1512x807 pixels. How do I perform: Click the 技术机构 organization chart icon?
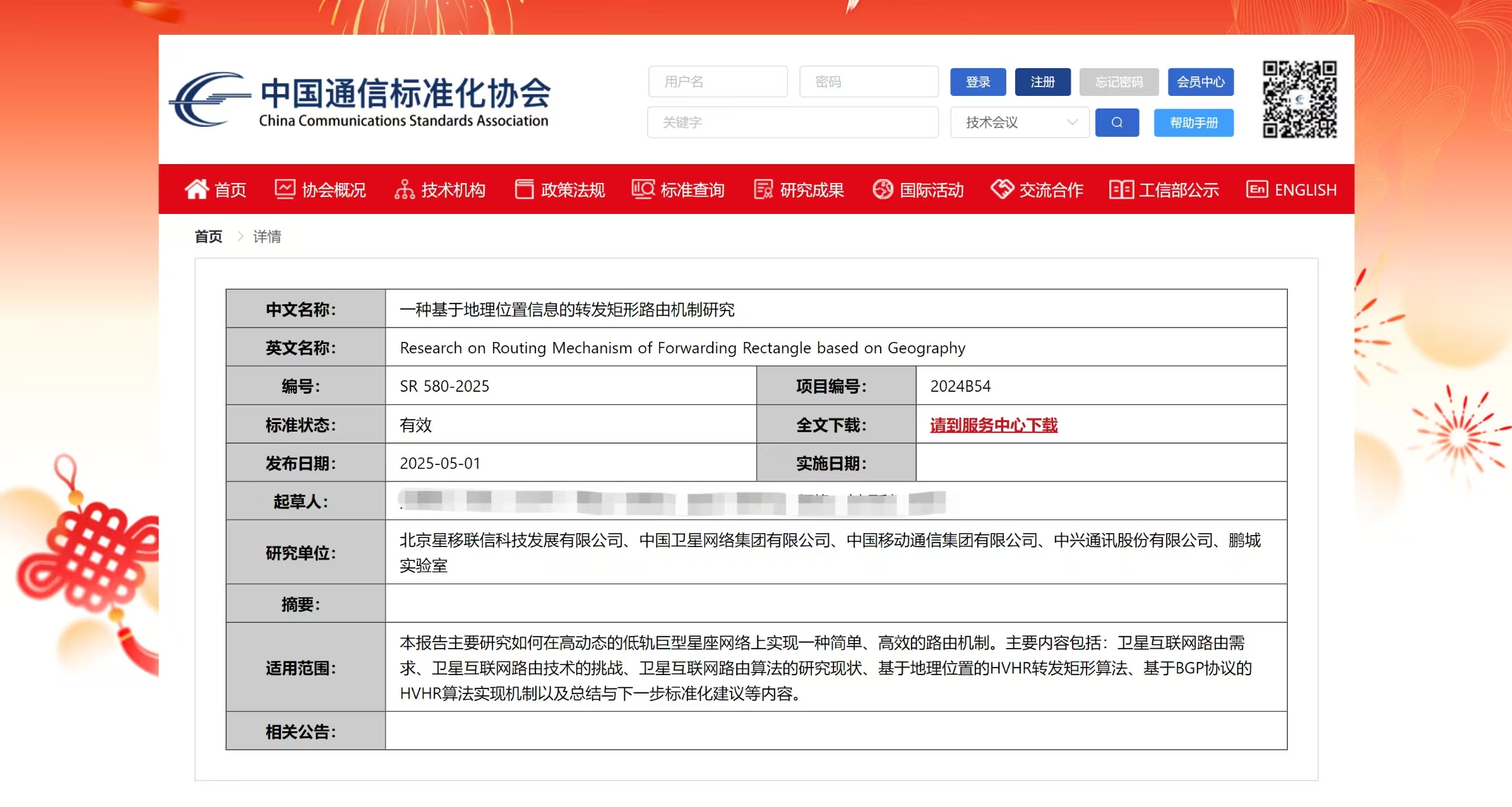coord(405,189)
